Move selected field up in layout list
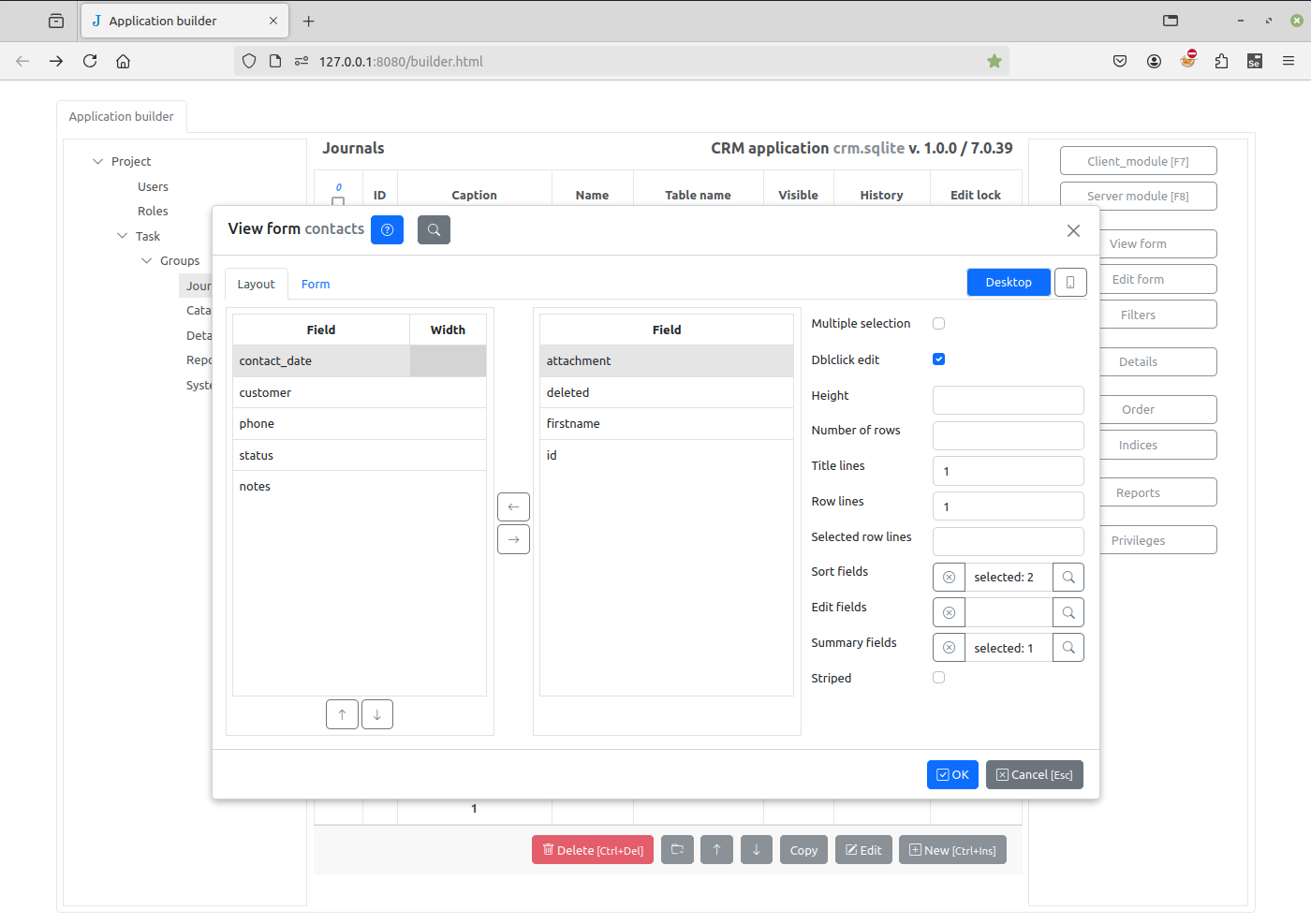 coord(342,715)
